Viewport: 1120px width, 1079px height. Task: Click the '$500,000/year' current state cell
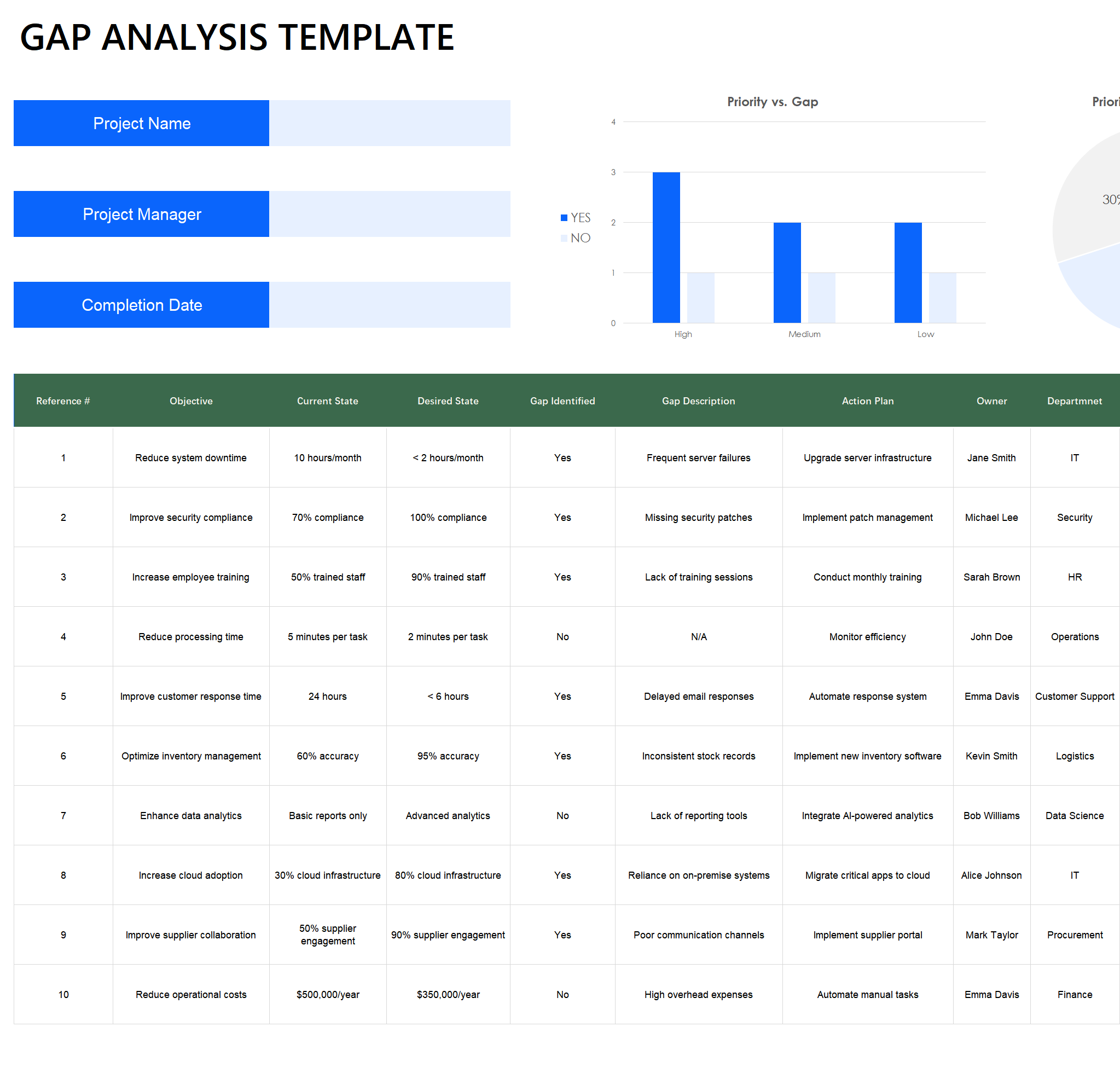(x=327, y=994)
